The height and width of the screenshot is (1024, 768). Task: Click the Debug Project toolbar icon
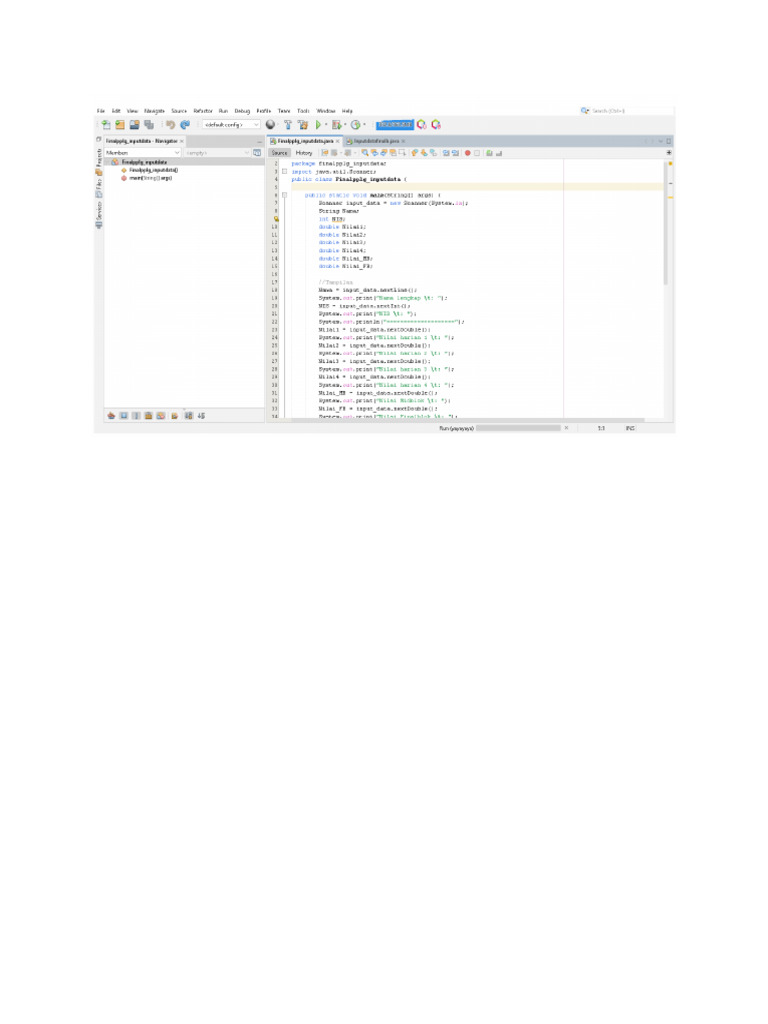337,125
